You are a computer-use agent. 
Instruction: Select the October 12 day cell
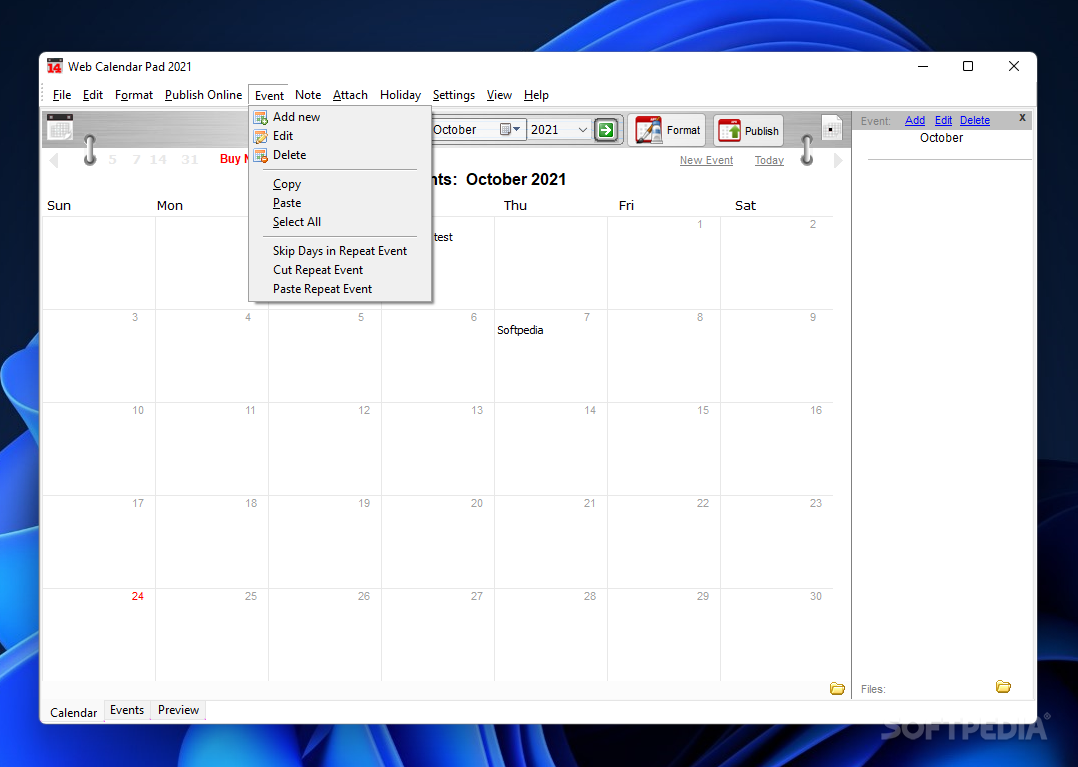tap(324, 449)
